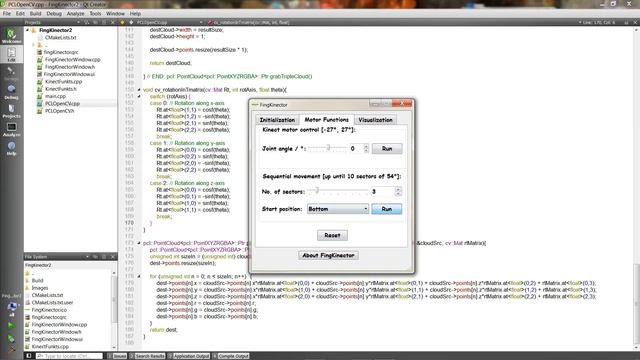Open FingKinectorWindow.ui in project tree

click(x=69, y=74)
